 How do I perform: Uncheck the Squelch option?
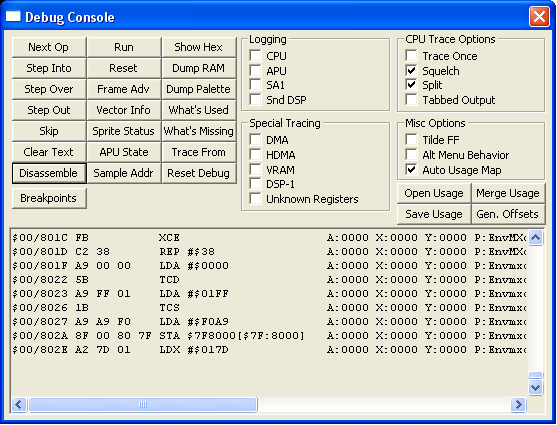coord(411,71)
